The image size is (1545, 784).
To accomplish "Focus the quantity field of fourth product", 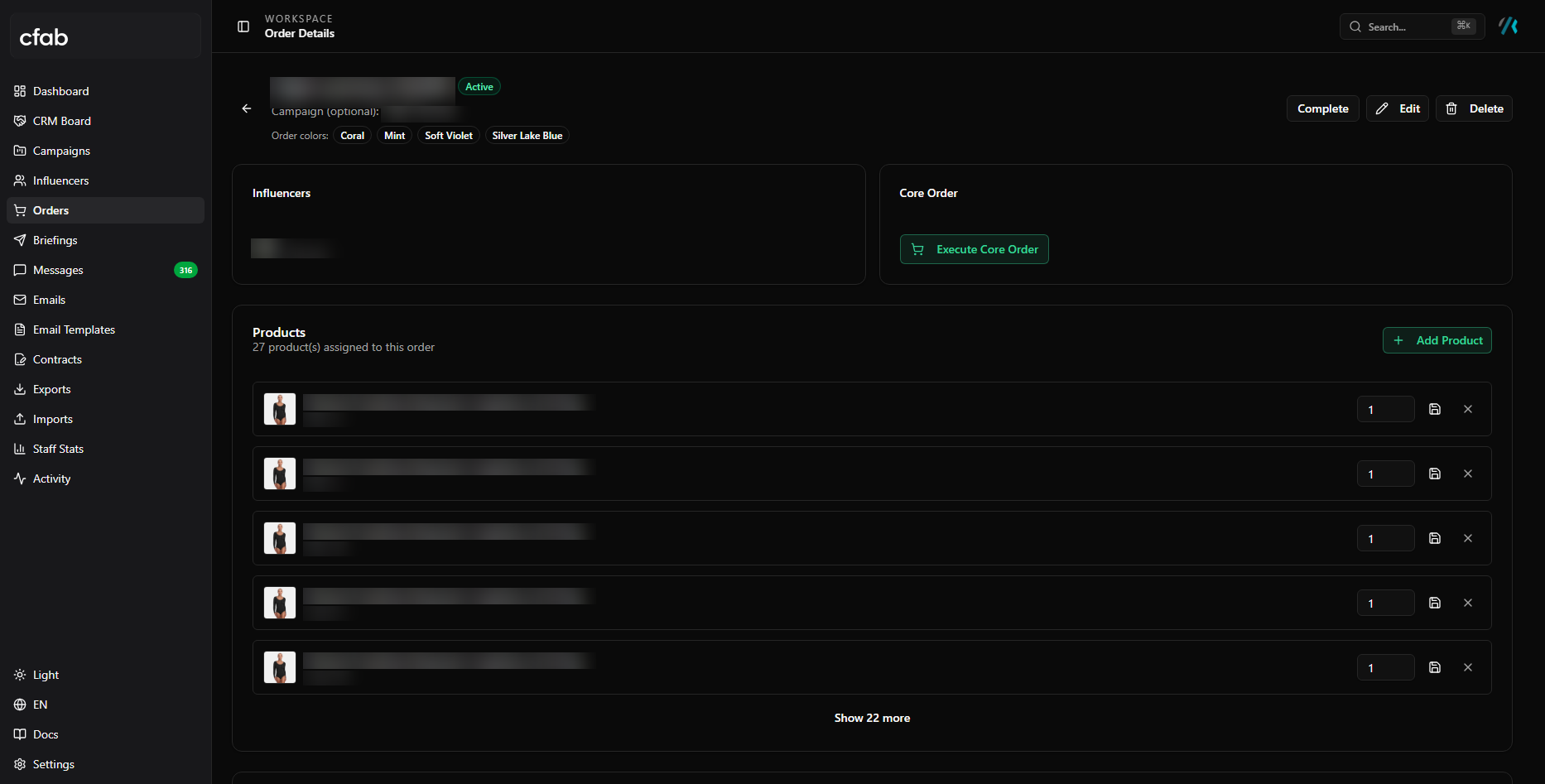I will (x=1386, y=603).
